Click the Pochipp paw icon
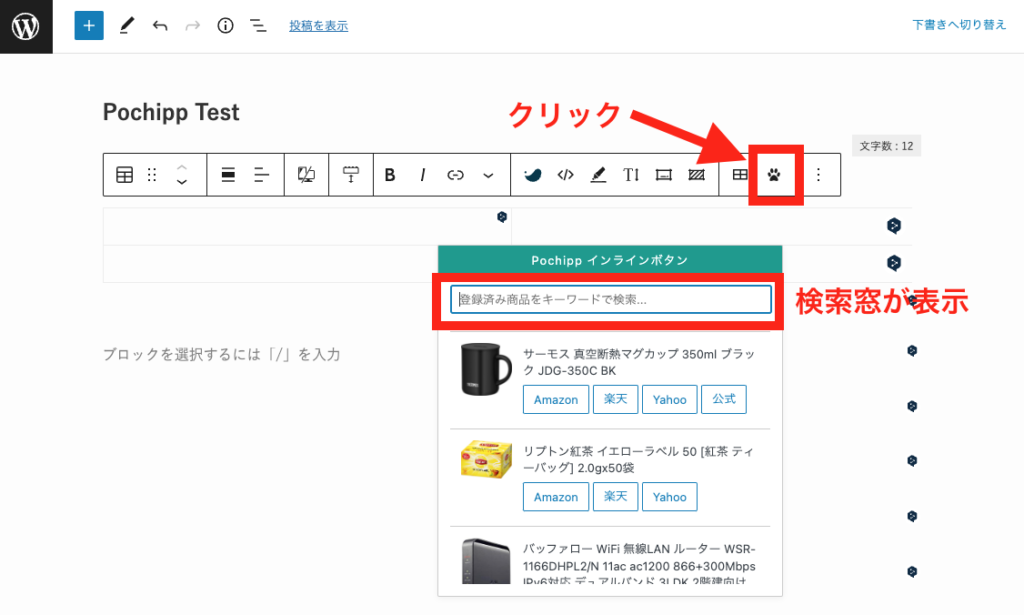 point(774,175)
